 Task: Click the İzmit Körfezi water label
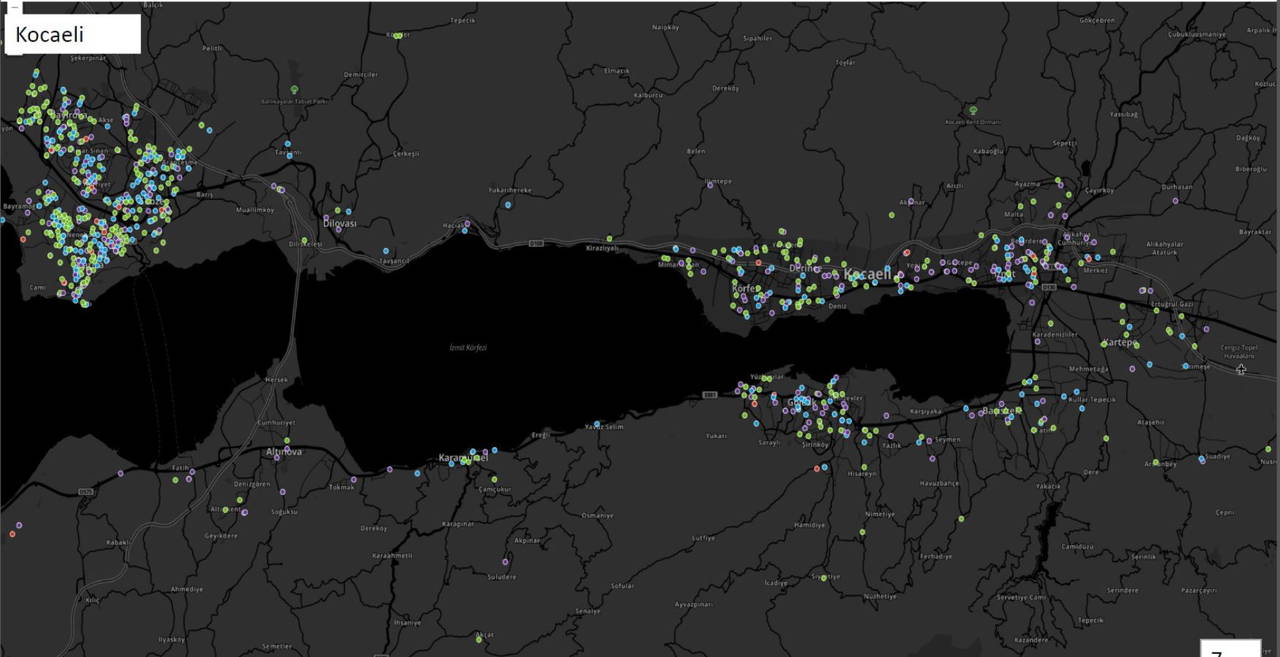click(x=468, y=347)
